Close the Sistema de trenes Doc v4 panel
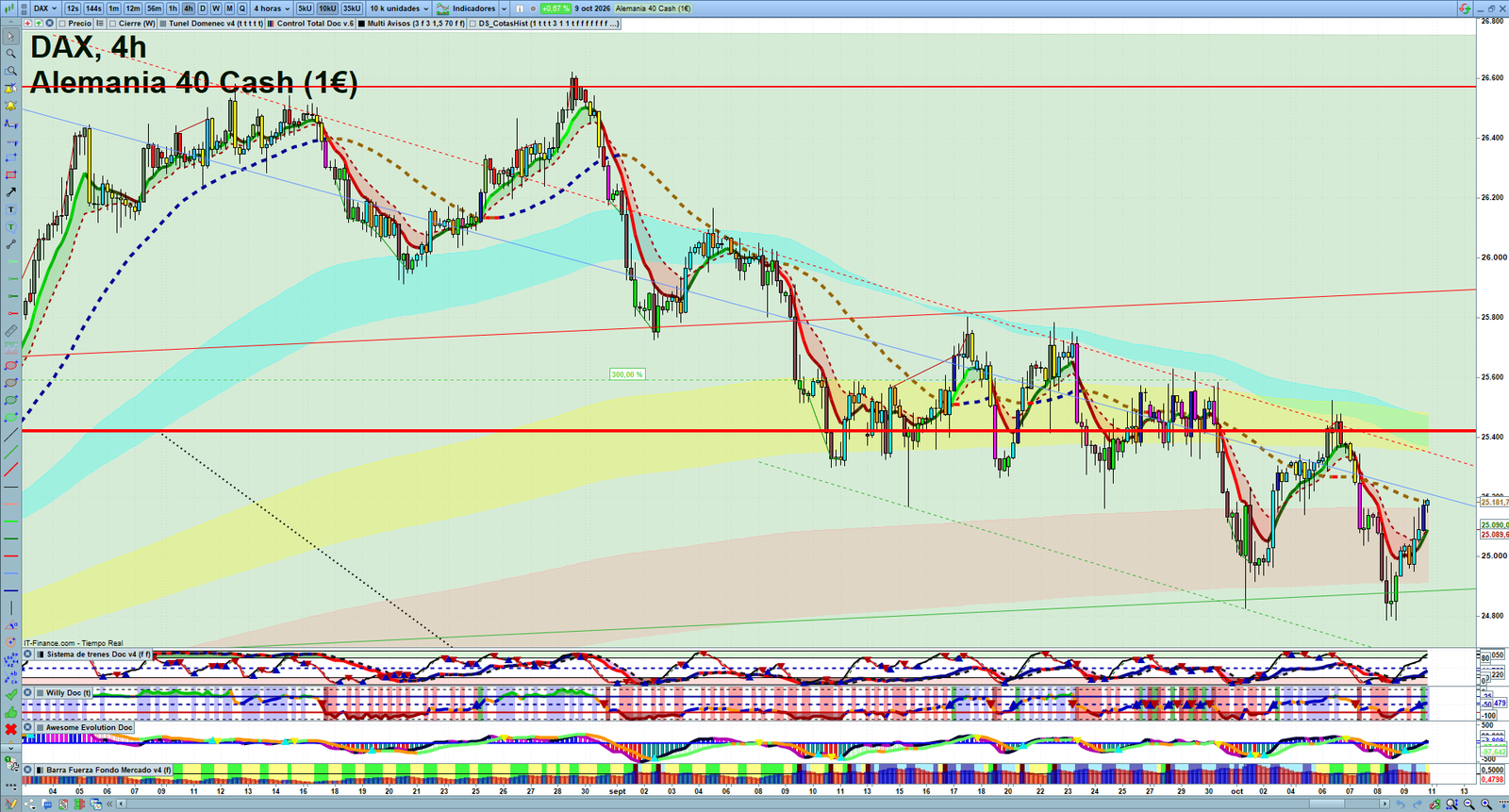 point(28,655)
